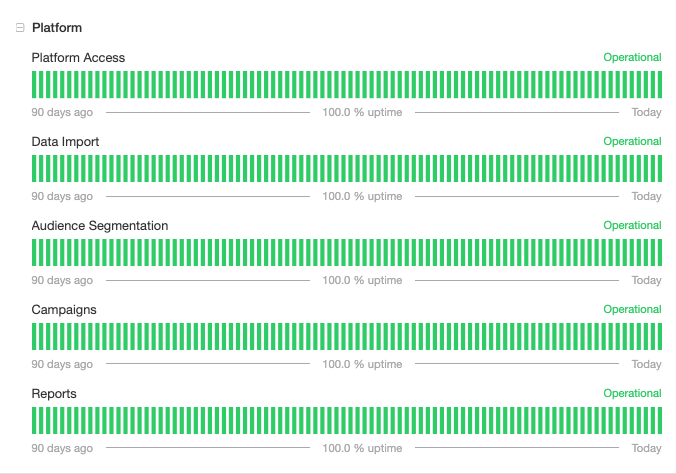Screen dimensions: 676x474
Task: Click last day bar in Campaigns uptime
Action: [x=660, y=337]
